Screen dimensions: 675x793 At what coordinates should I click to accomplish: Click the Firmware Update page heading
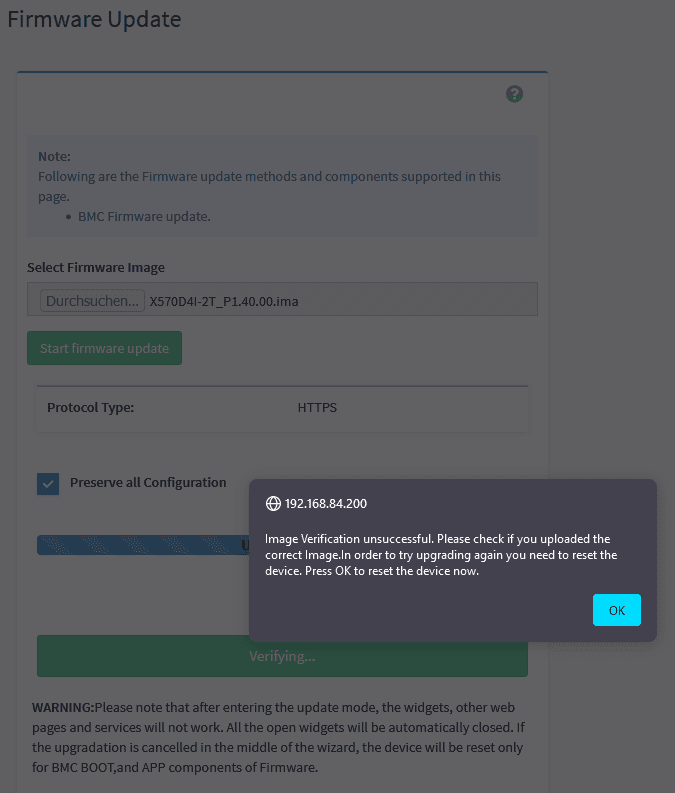point(95,20)
